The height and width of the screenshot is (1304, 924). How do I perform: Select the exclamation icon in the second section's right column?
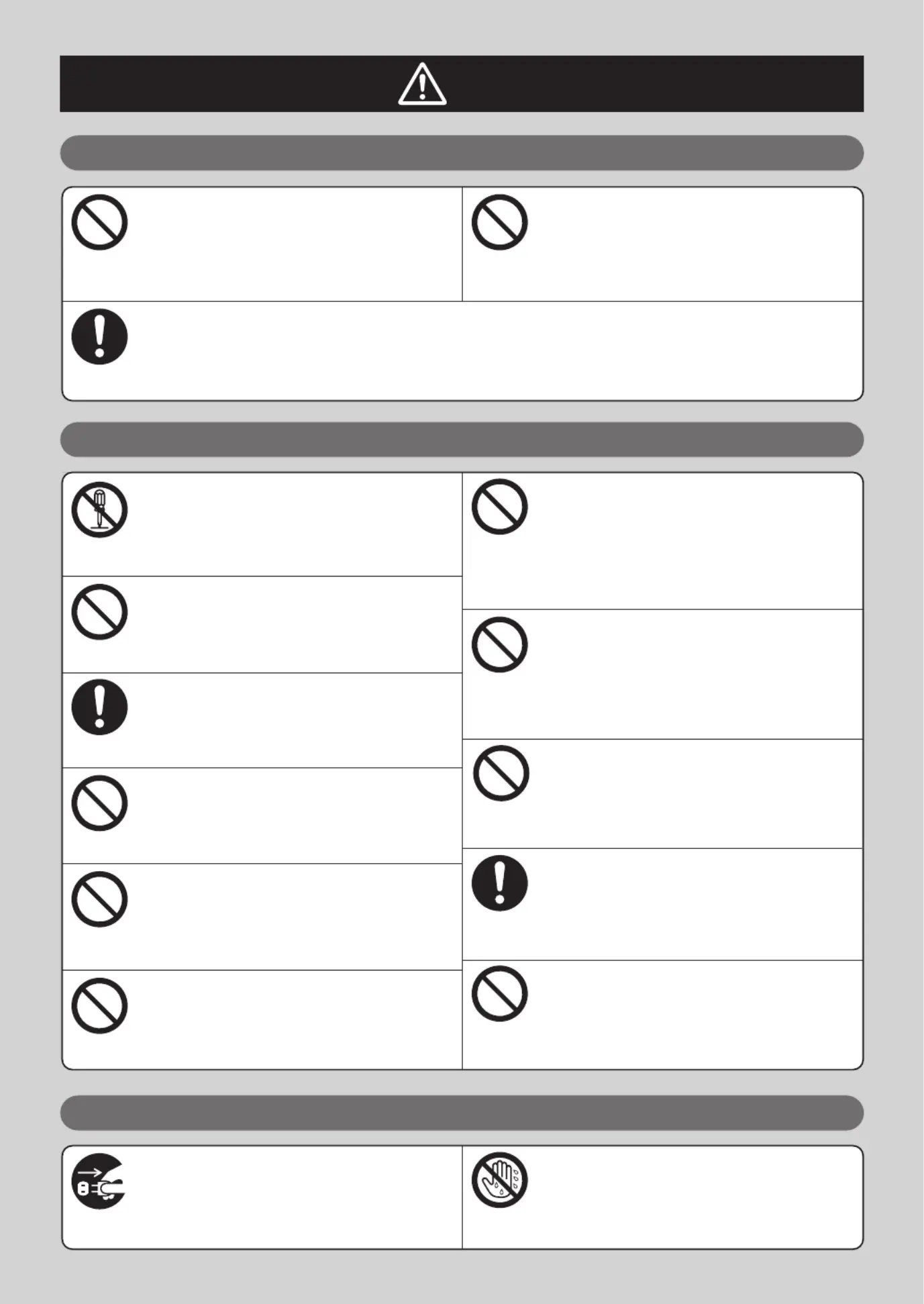point(499,883)
